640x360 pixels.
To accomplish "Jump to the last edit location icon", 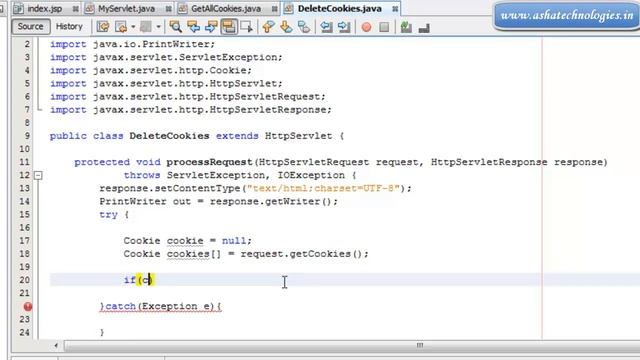I will pyautogui.click(x=103, y=27).
